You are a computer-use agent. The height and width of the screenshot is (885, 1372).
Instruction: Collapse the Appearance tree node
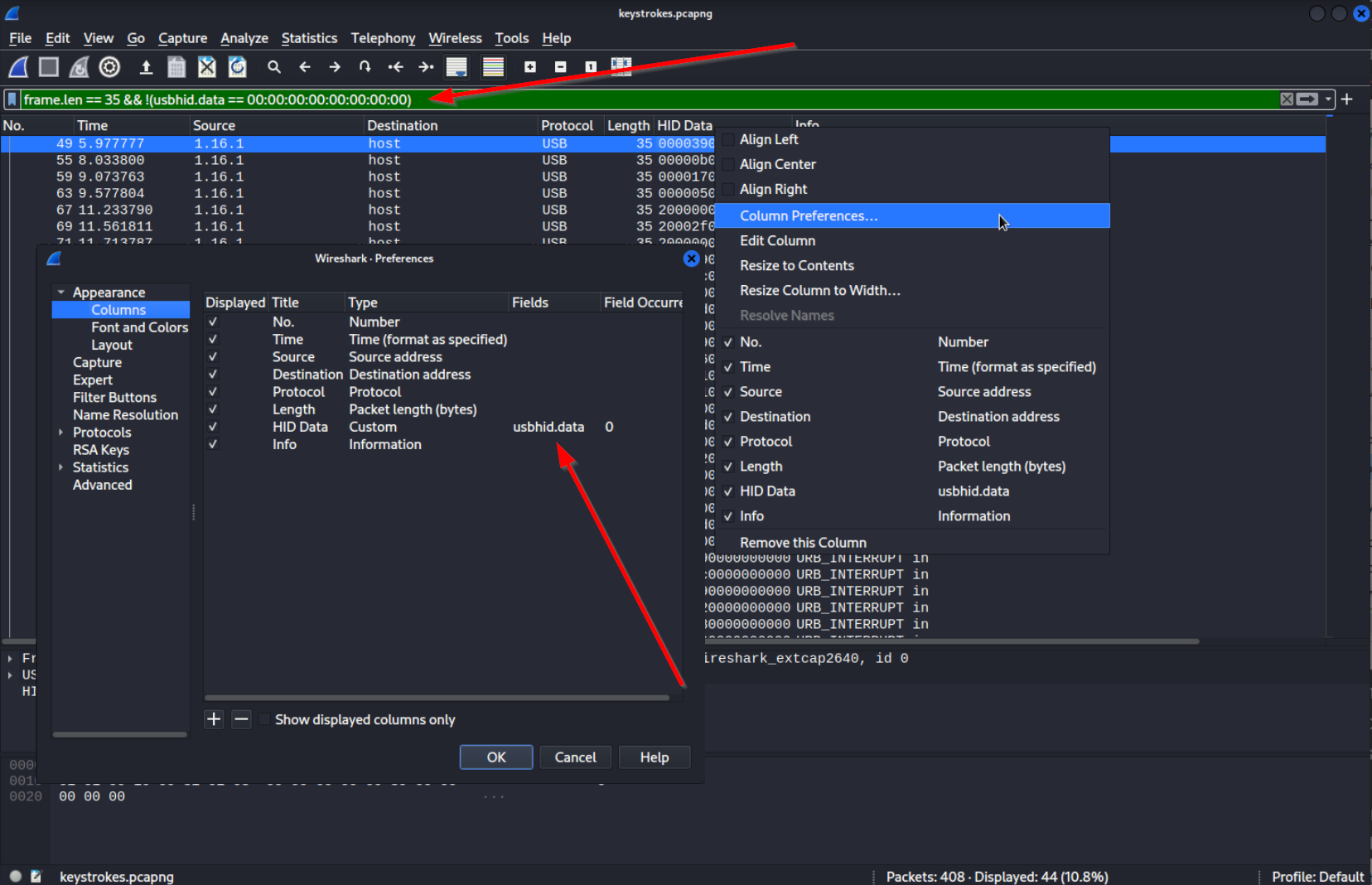click(x=61, y=293)
